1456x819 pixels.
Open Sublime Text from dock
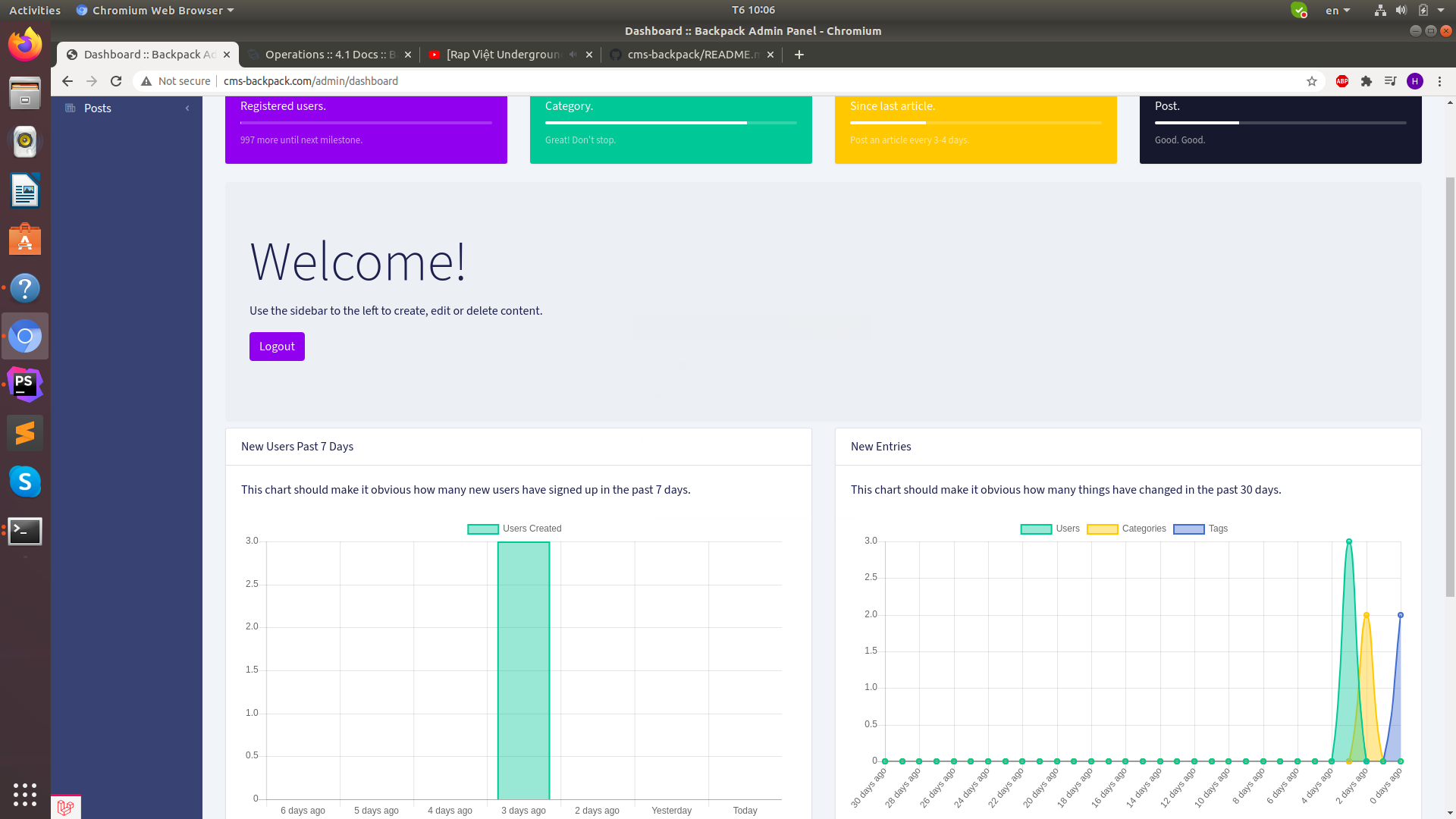point(25,433)
